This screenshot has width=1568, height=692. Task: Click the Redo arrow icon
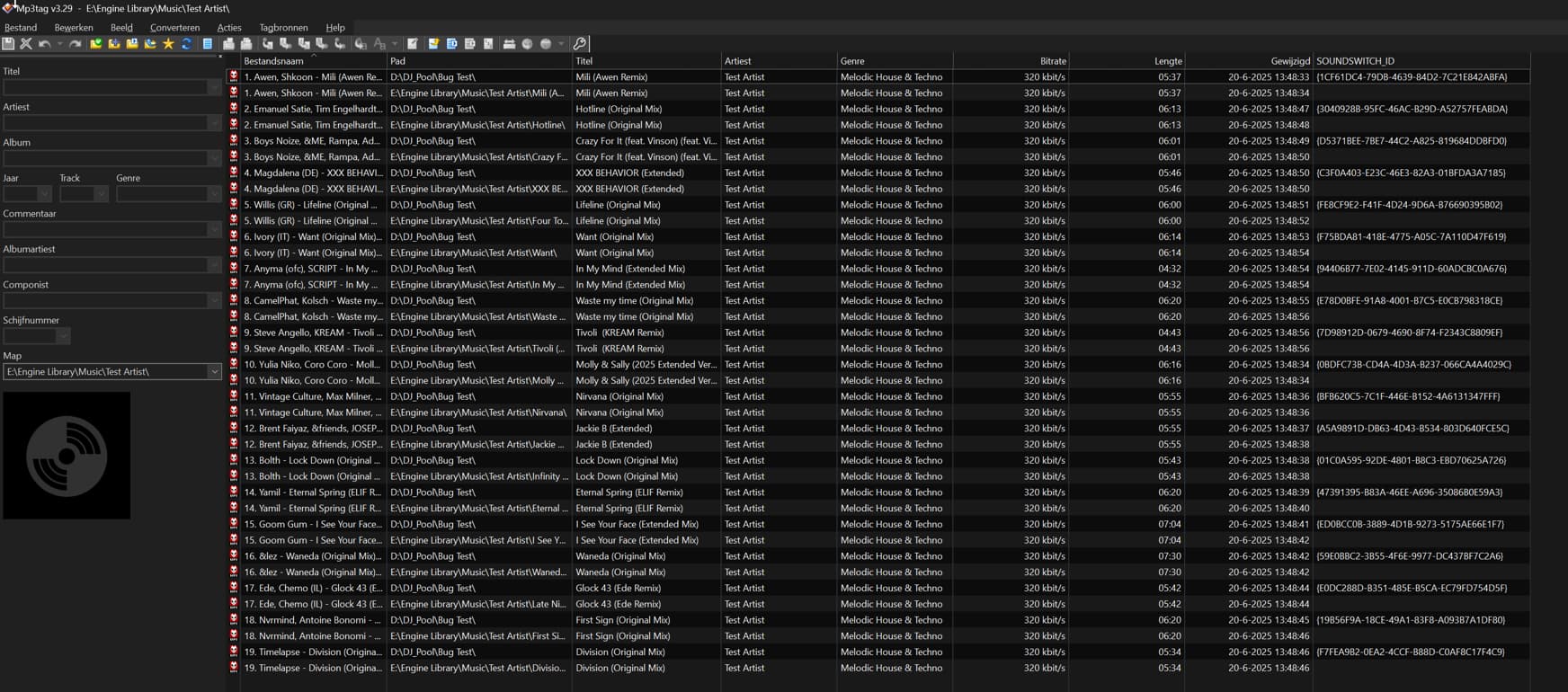tap(76, 43)
